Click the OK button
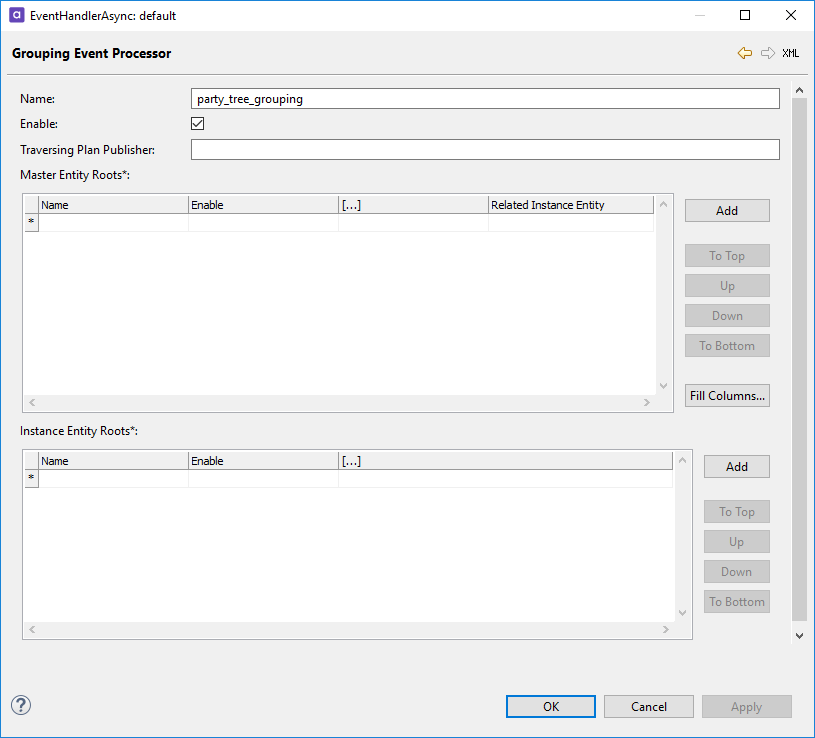This screenshot has height=738, width=815. click(x=551, y=707)
